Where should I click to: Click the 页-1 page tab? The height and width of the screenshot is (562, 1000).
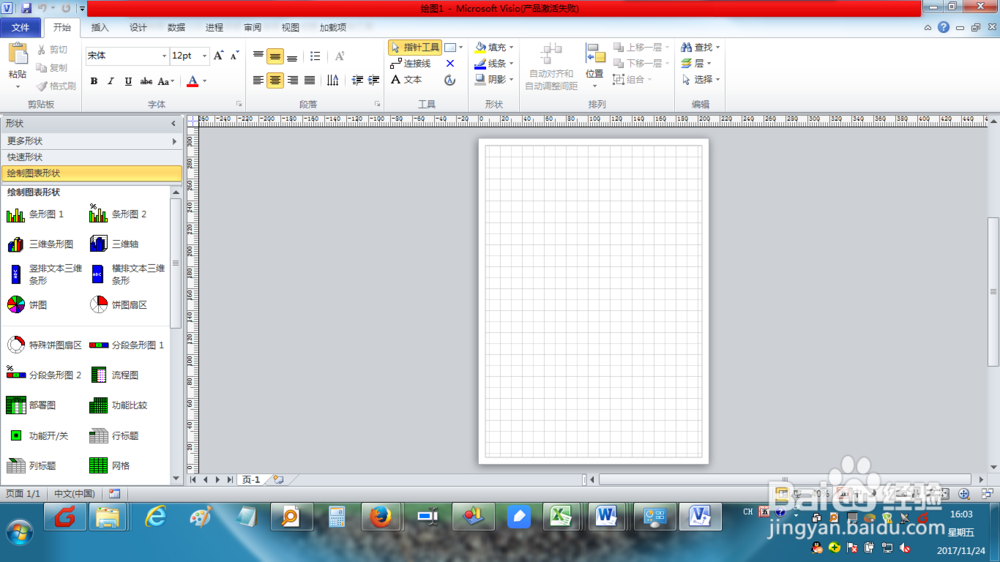point(250,480)
